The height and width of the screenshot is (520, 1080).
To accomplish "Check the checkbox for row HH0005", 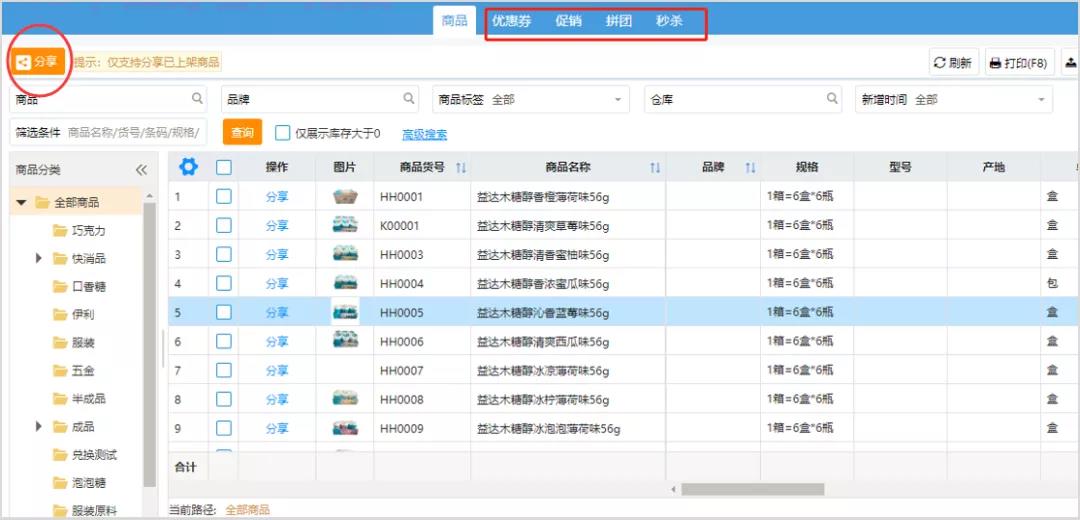I will click(x=224, y=312).
